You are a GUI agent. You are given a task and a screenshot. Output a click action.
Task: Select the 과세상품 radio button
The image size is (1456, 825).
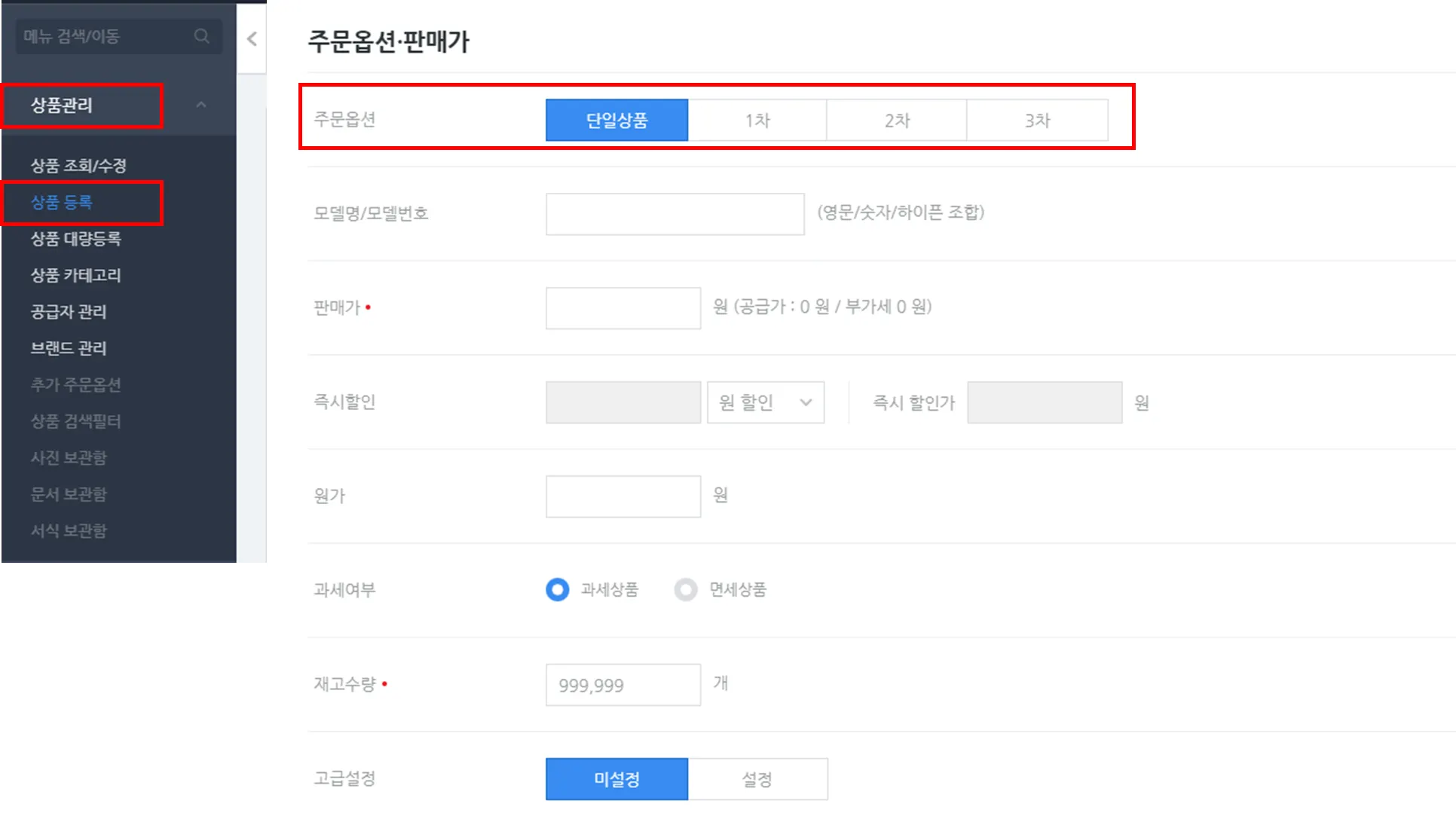click(x=558, y=589)
